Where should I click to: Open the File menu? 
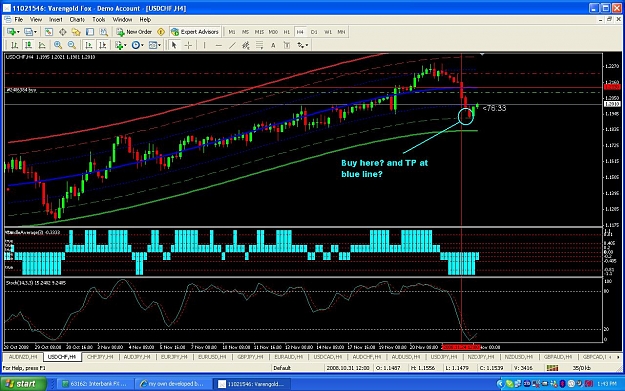[19, 20]
